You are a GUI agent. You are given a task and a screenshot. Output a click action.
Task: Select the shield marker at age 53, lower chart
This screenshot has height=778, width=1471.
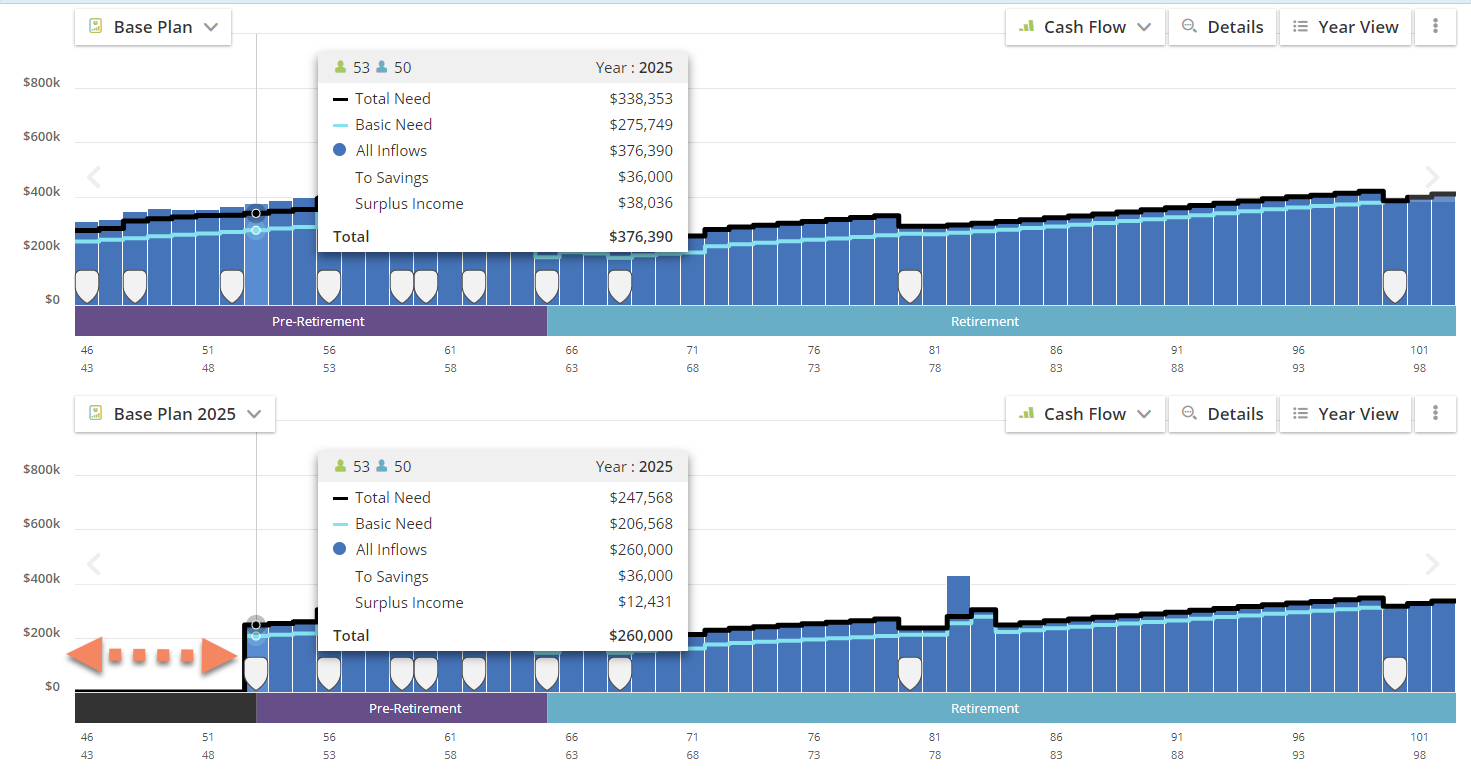click(256, 673)
